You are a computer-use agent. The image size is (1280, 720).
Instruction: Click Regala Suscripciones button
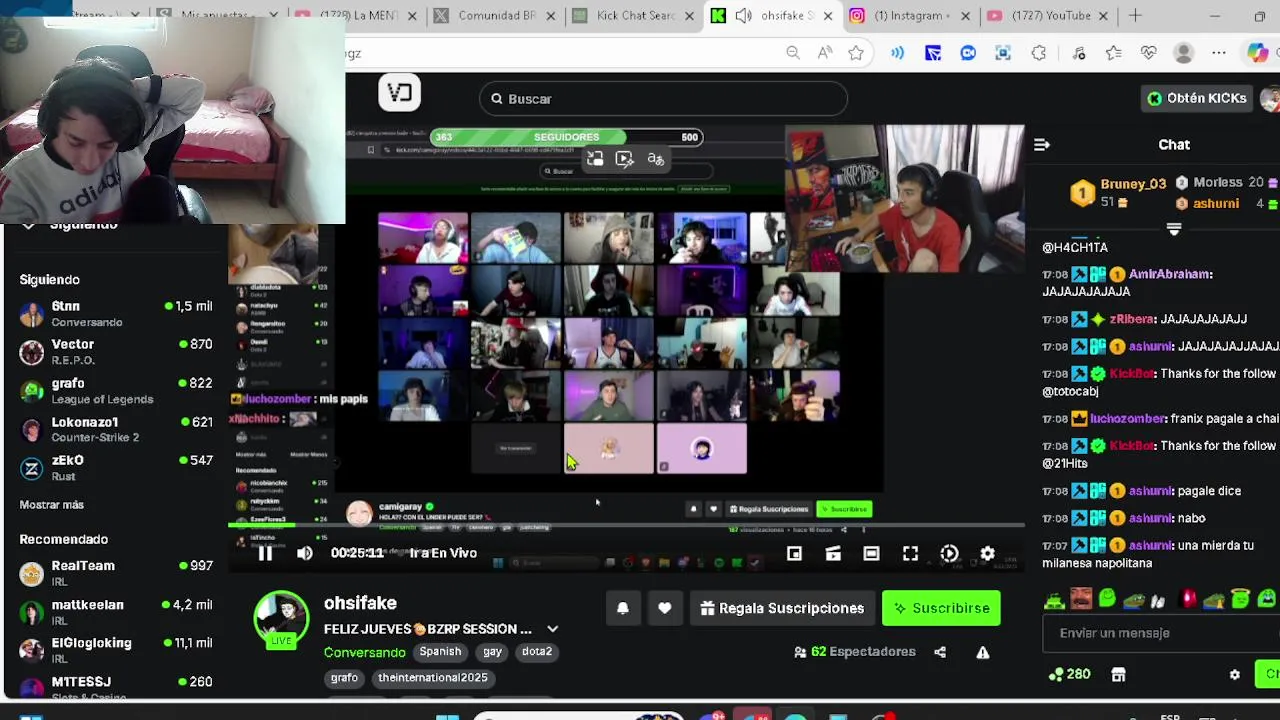click(782, 608)
